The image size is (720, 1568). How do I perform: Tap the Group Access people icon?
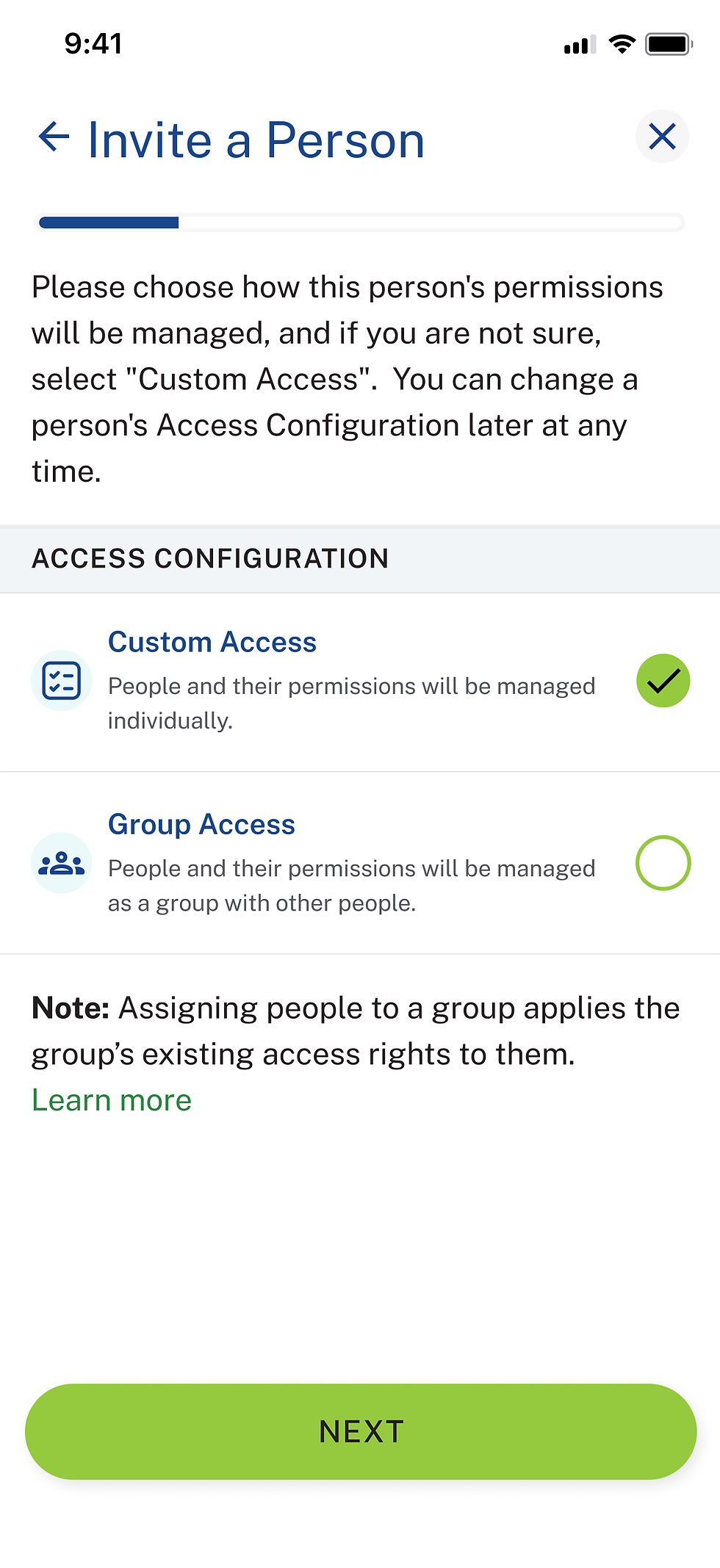(62, 863)
